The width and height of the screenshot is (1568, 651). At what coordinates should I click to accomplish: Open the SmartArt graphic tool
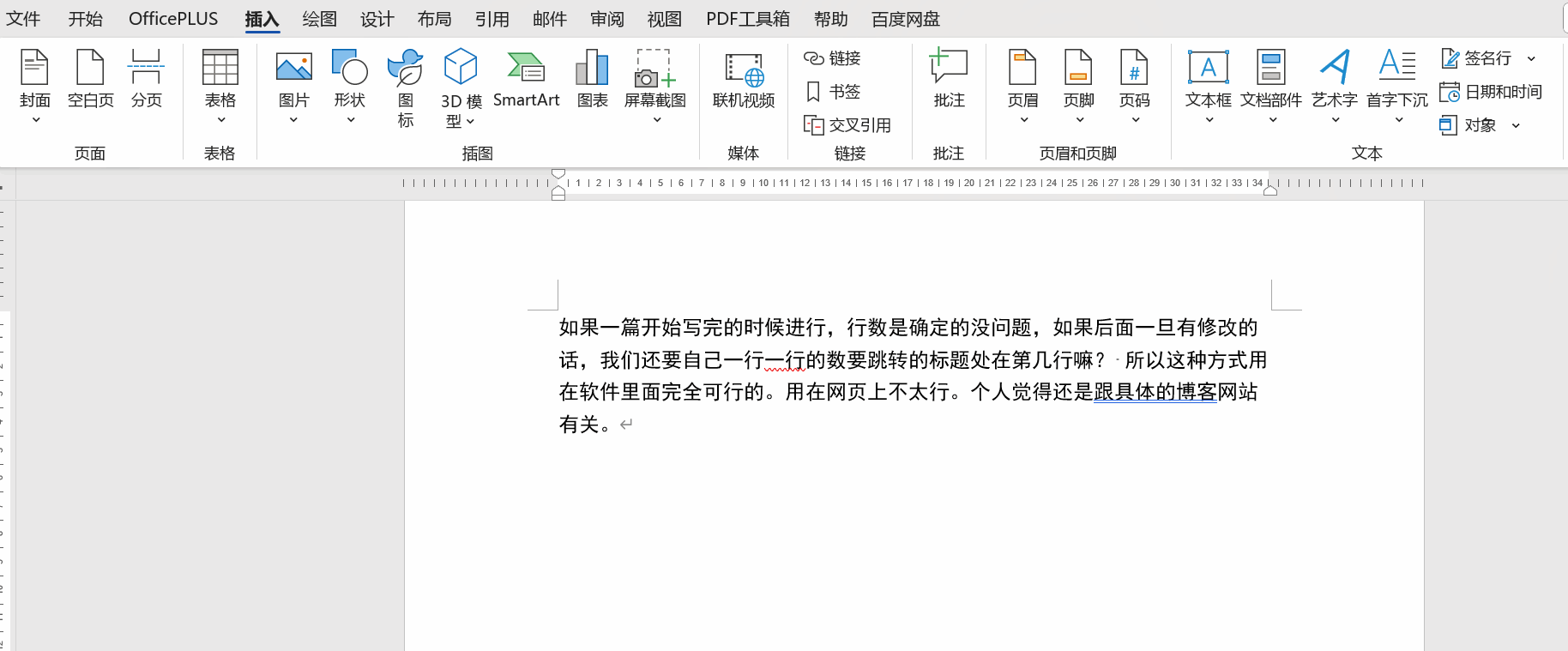click(x=526, y=79)
